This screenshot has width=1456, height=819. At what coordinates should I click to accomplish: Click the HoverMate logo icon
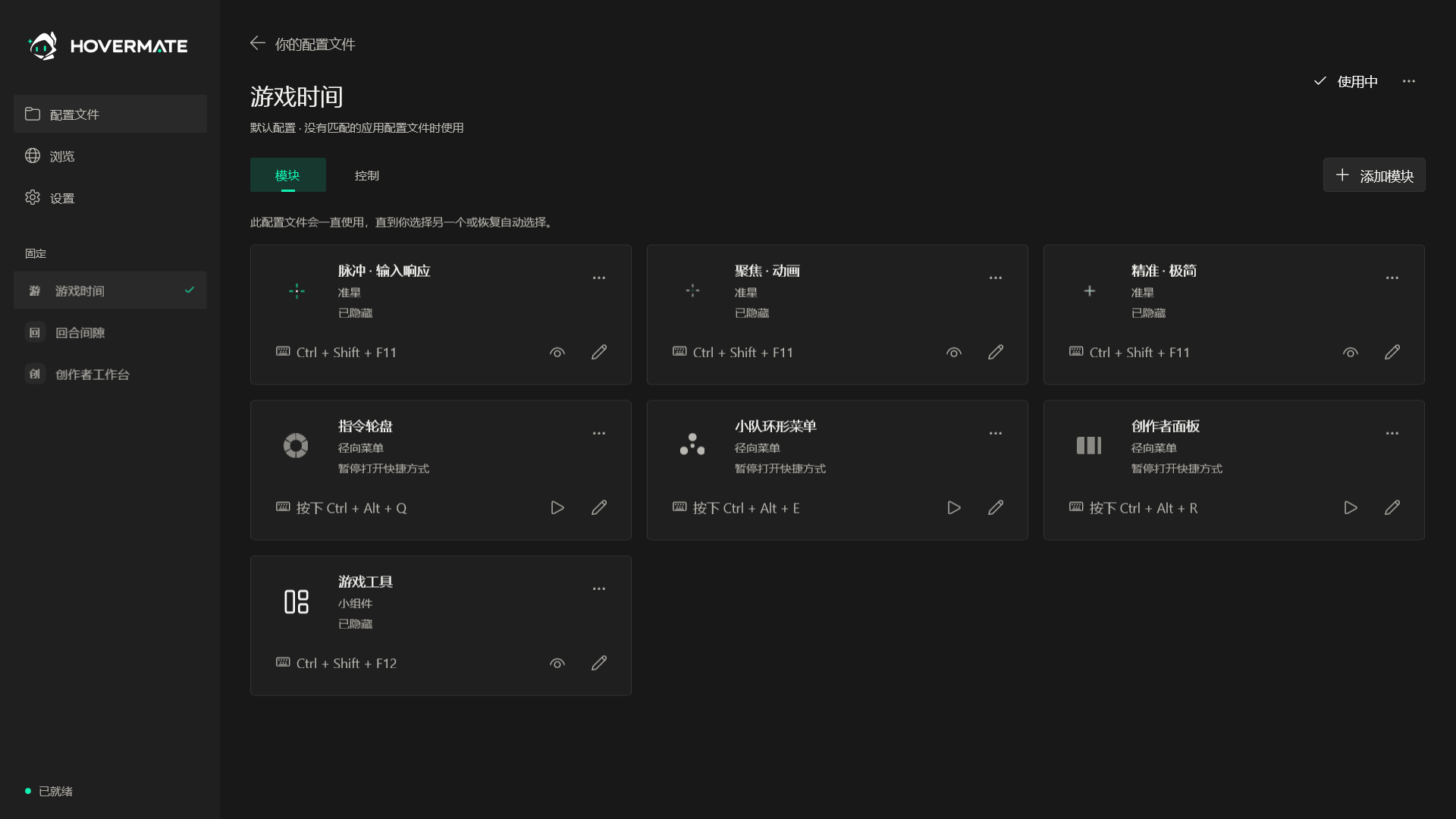42,45
